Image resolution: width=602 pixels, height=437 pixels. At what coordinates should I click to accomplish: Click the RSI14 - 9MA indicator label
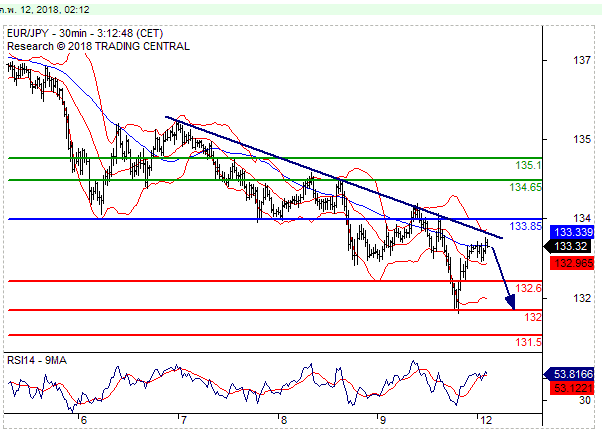(37, 361)
